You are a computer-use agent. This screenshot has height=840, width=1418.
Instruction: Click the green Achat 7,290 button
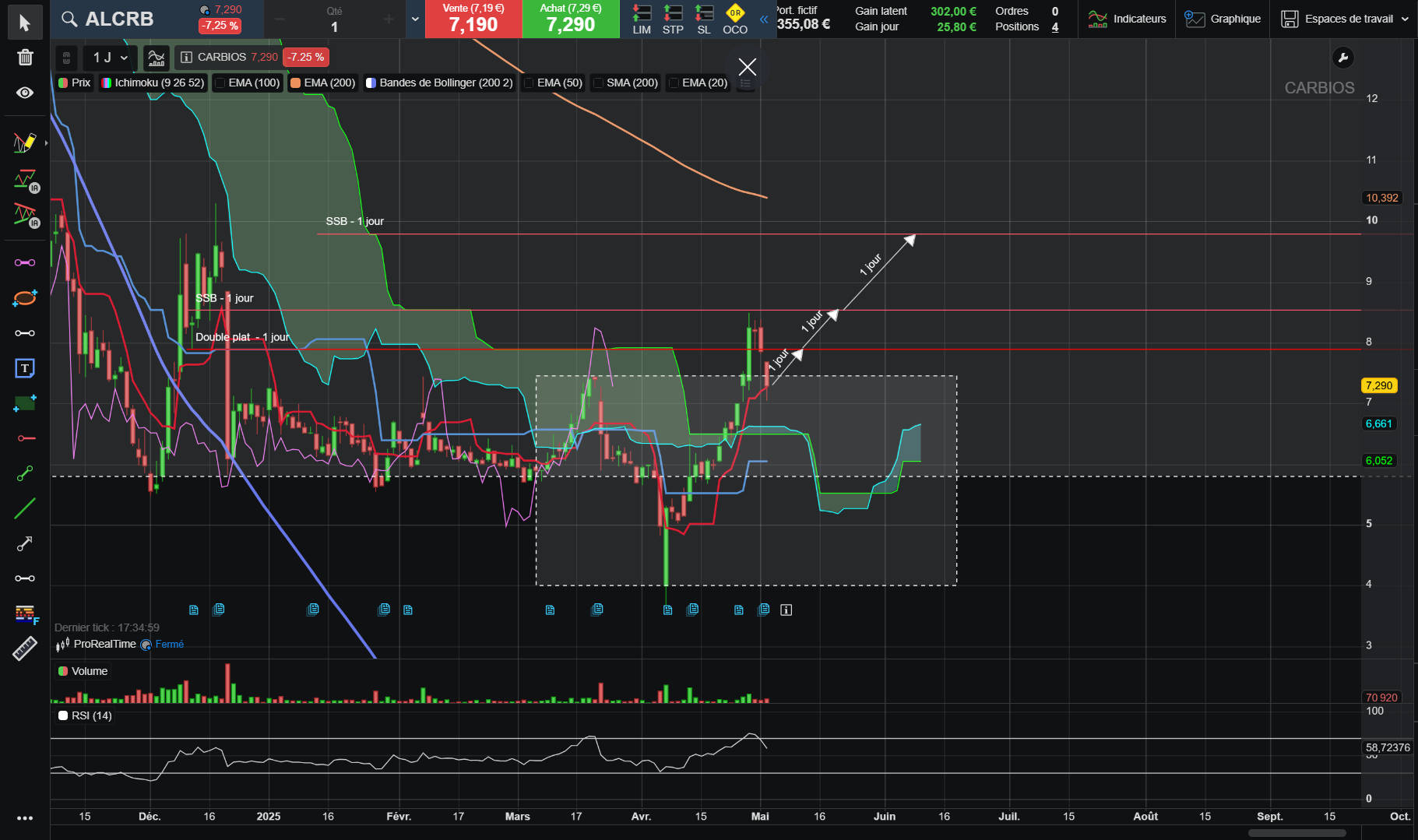click(571, 19)
